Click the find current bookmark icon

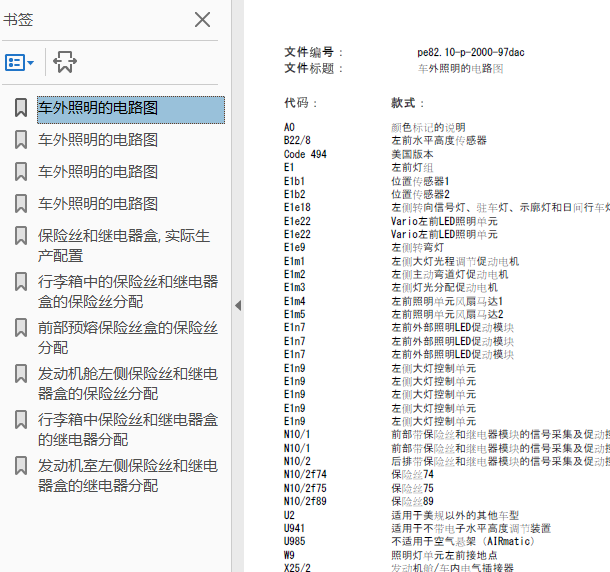tap(65, 62)
